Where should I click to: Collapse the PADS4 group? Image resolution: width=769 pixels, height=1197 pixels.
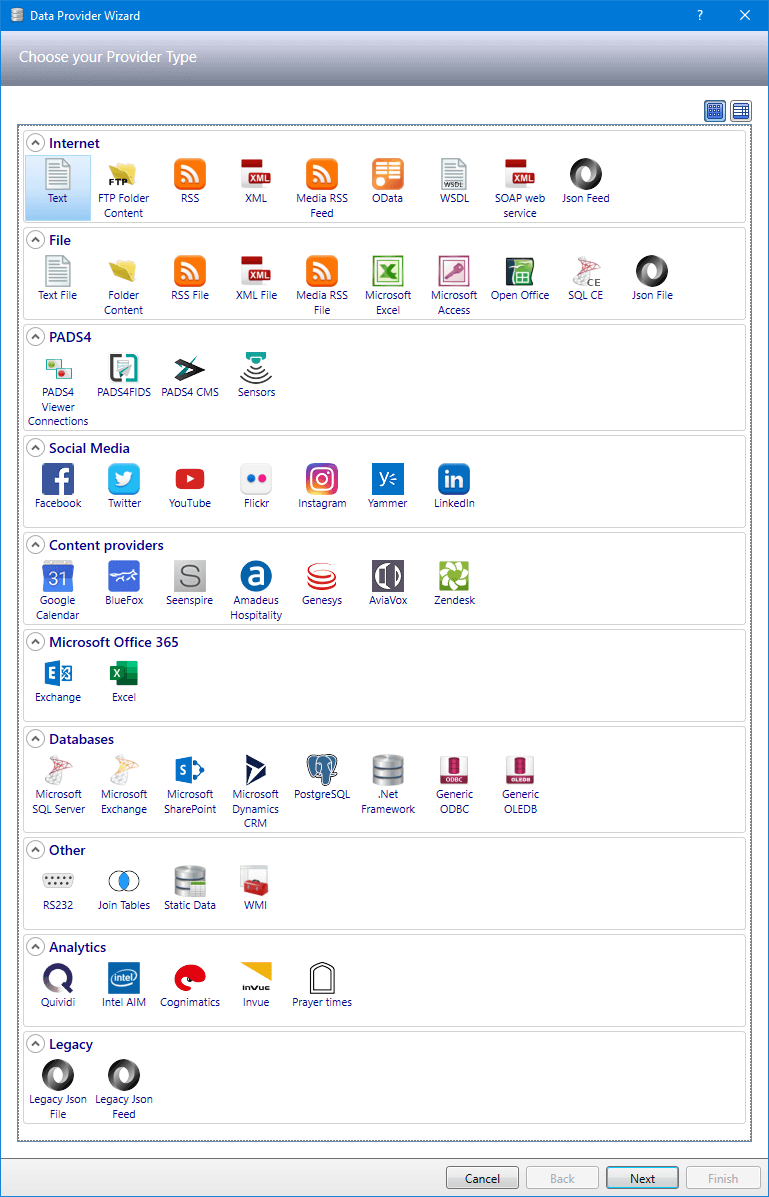(35, 337)
